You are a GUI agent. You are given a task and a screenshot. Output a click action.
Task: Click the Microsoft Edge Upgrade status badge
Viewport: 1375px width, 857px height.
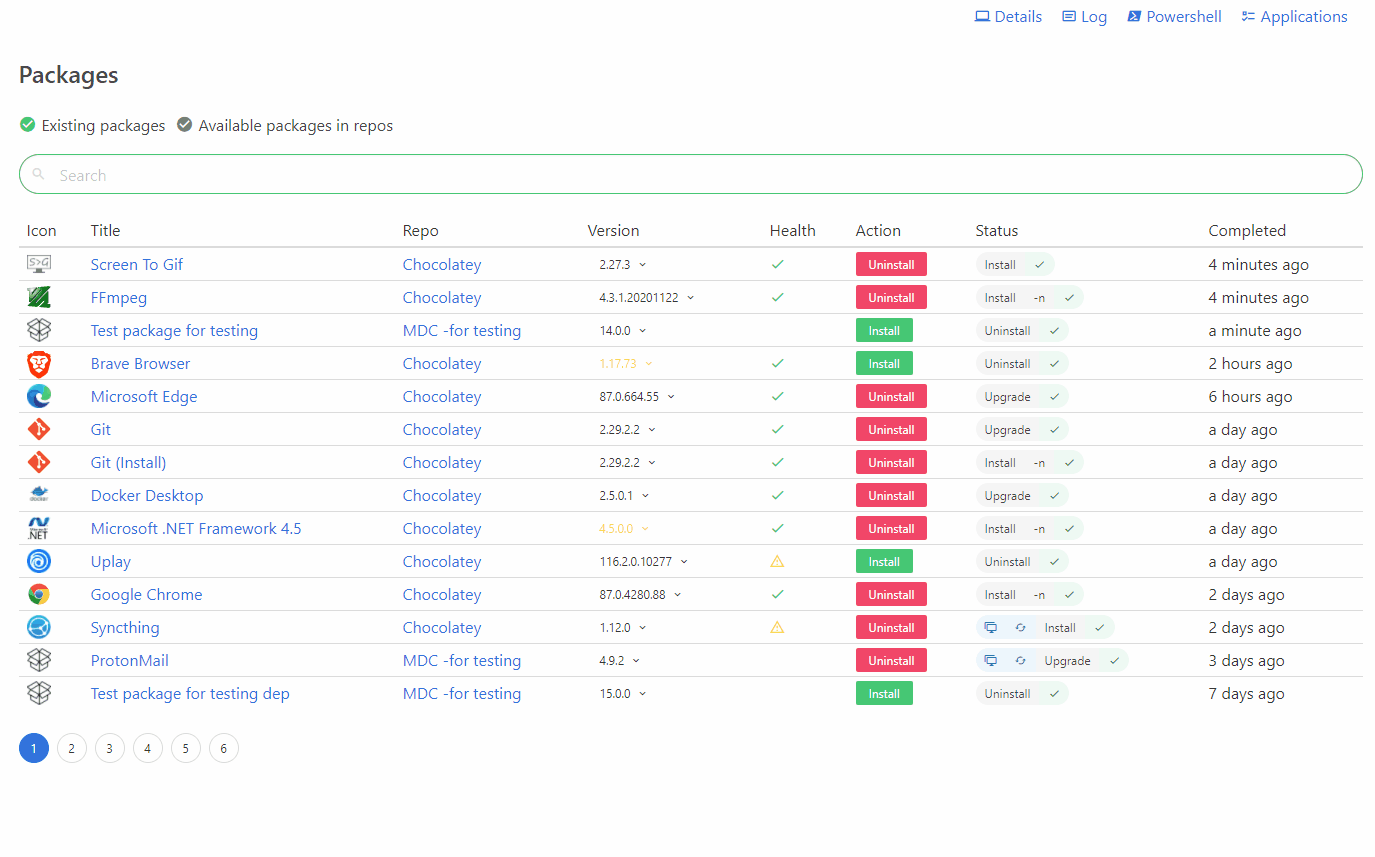1022,396
